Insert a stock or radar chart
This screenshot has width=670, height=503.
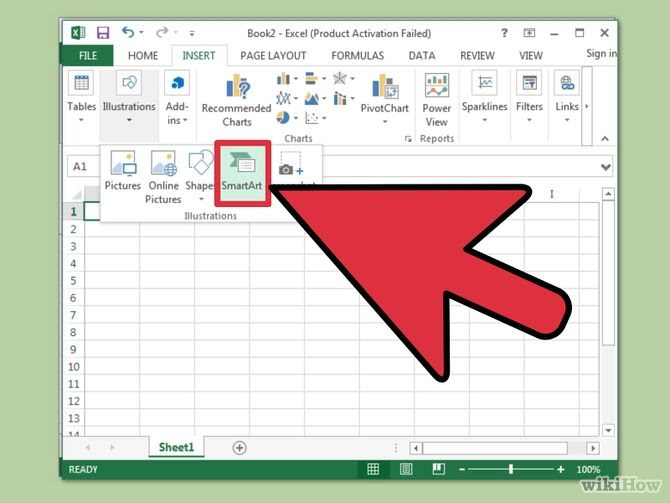[344, 79]
